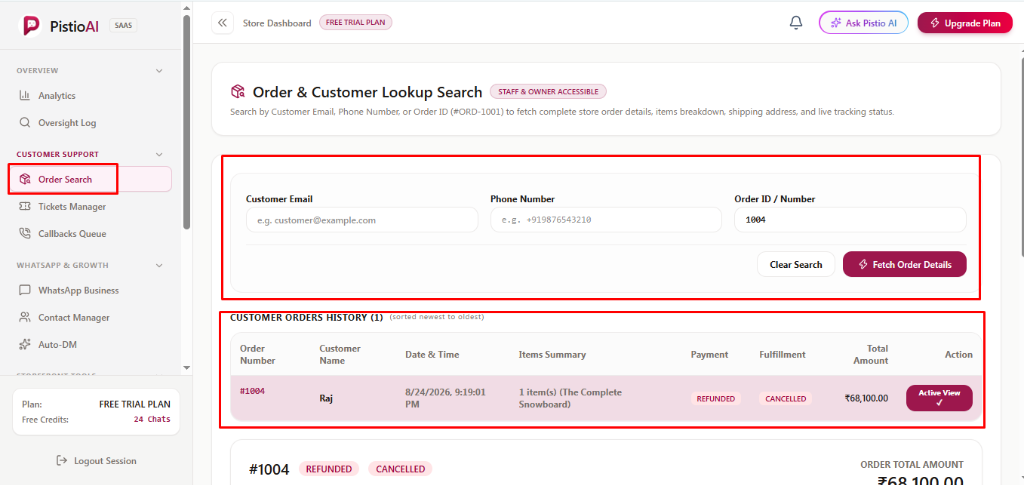Click the ₹68,100.00 total in table row
The image size is (1024, 485).
[x=866, y=398]
